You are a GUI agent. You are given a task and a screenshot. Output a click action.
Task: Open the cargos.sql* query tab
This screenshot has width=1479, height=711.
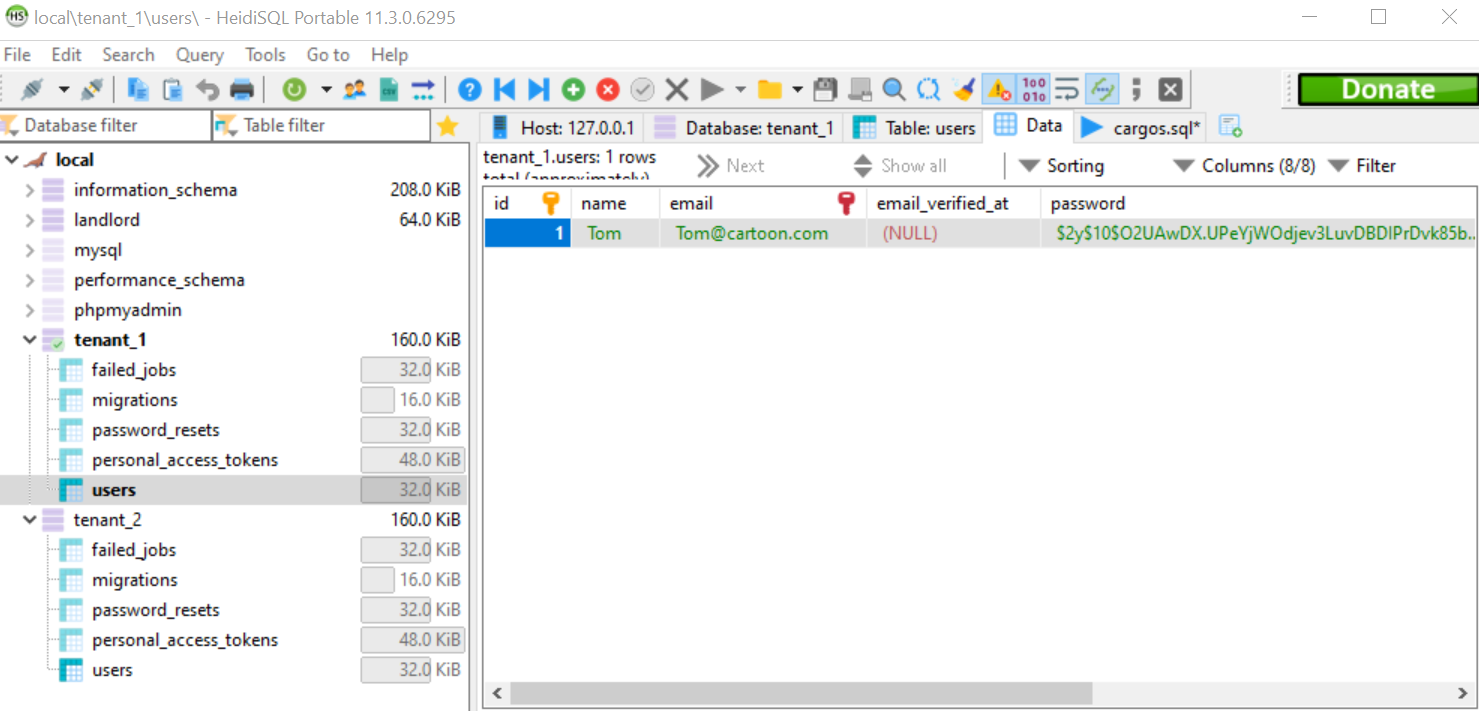tap(1143, 128)
